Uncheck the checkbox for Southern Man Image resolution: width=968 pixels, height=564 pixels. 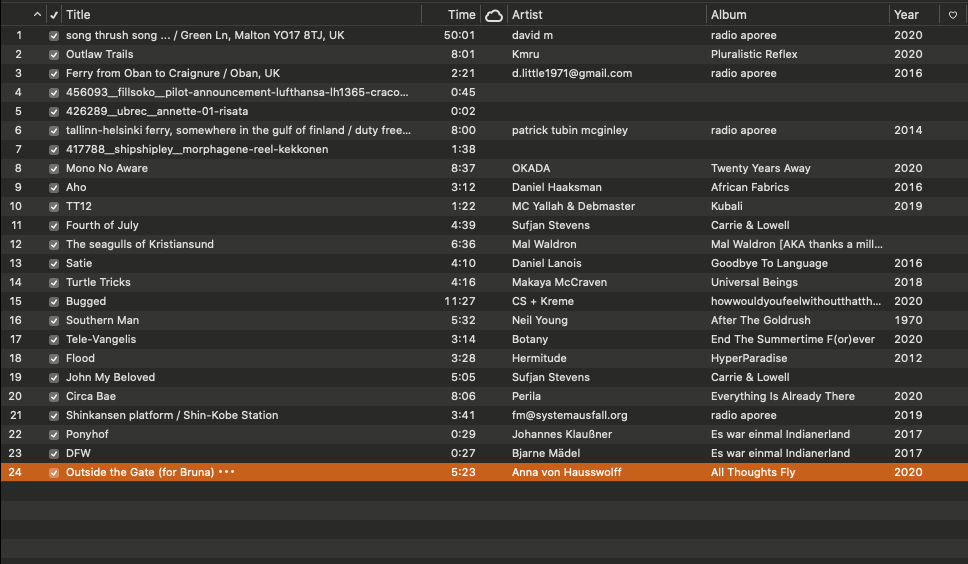[54, 321]
